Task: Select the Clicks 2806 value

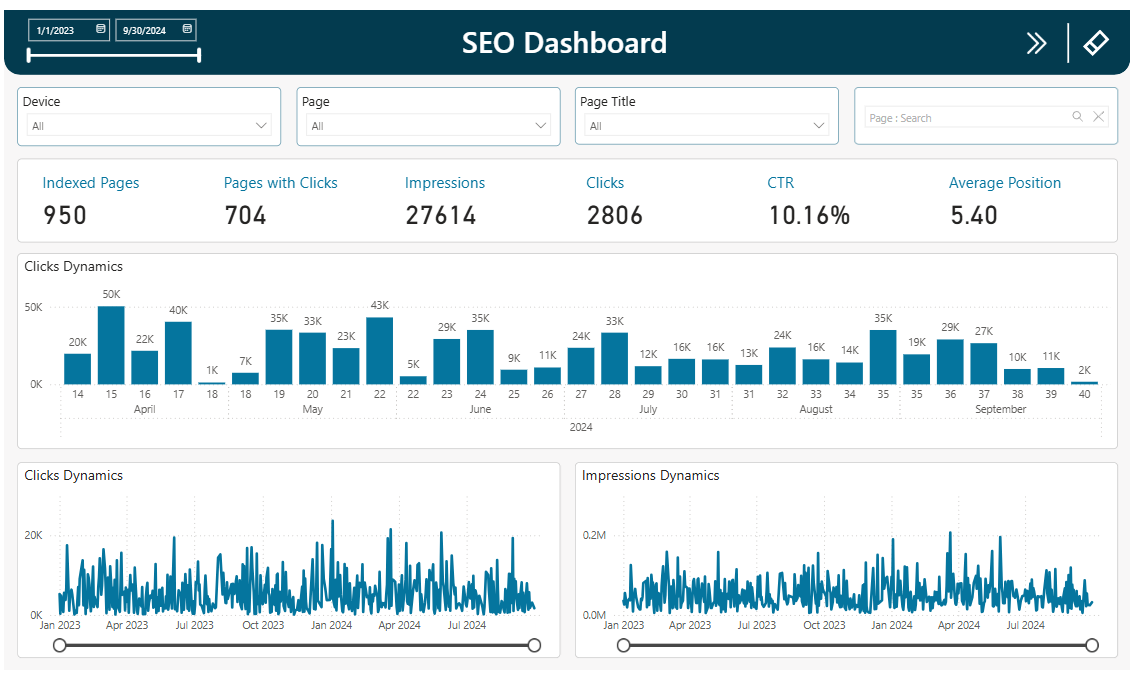Action: coord(615,215)
